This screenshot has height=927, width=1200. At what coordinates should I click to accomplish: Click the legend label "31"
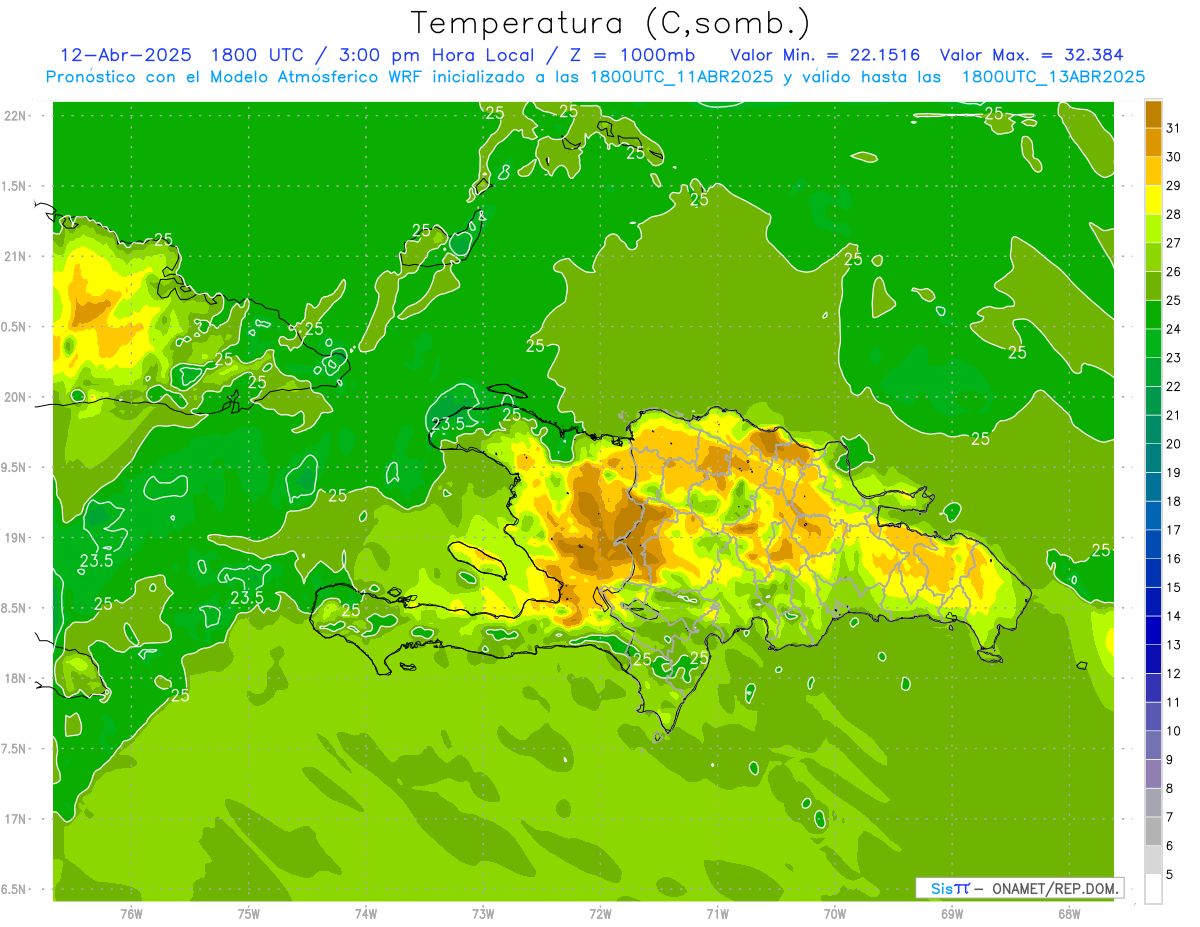pyautogui.click(x=1173, y=128)
